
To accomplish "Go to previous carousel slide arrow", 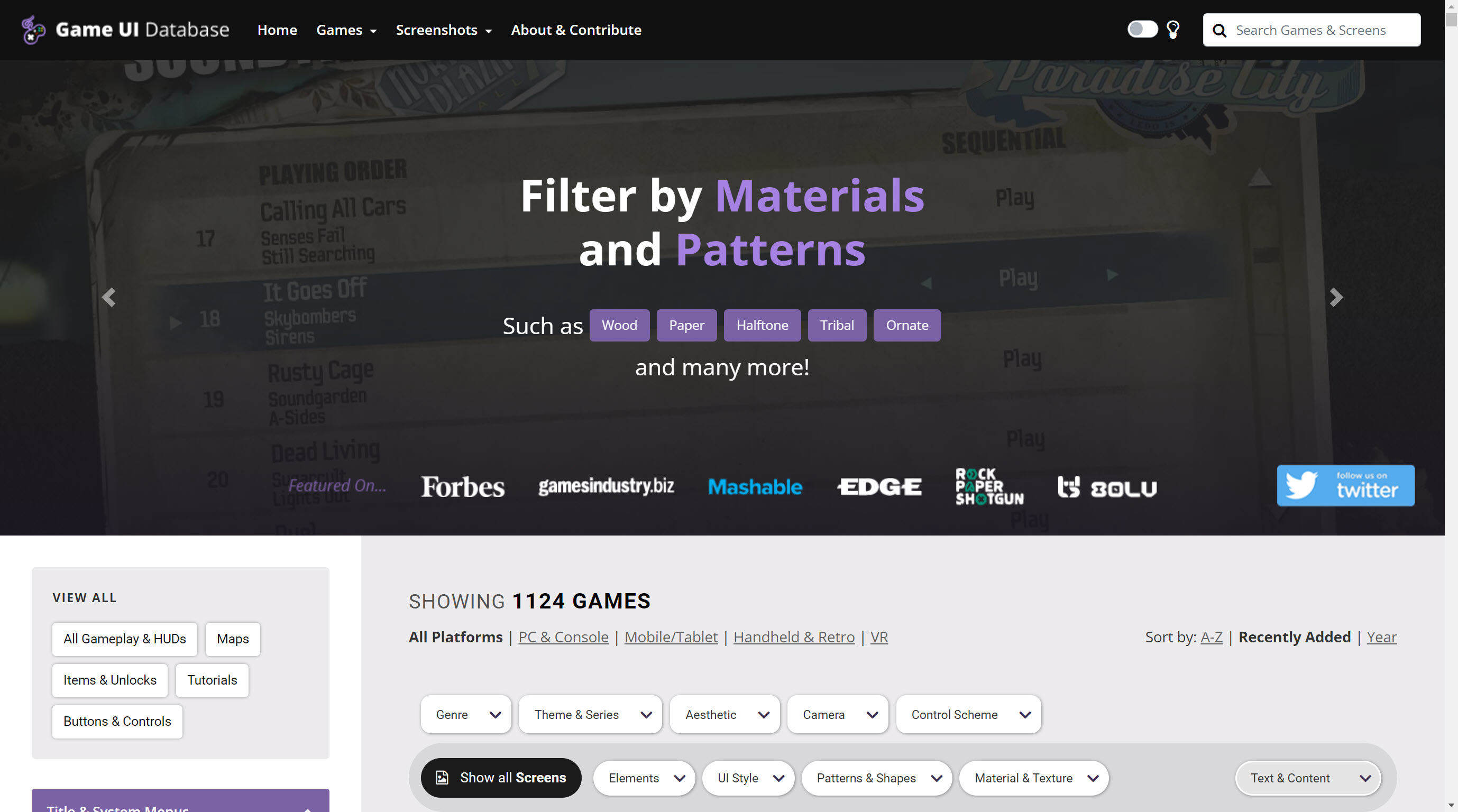I will tap(108, 297).
